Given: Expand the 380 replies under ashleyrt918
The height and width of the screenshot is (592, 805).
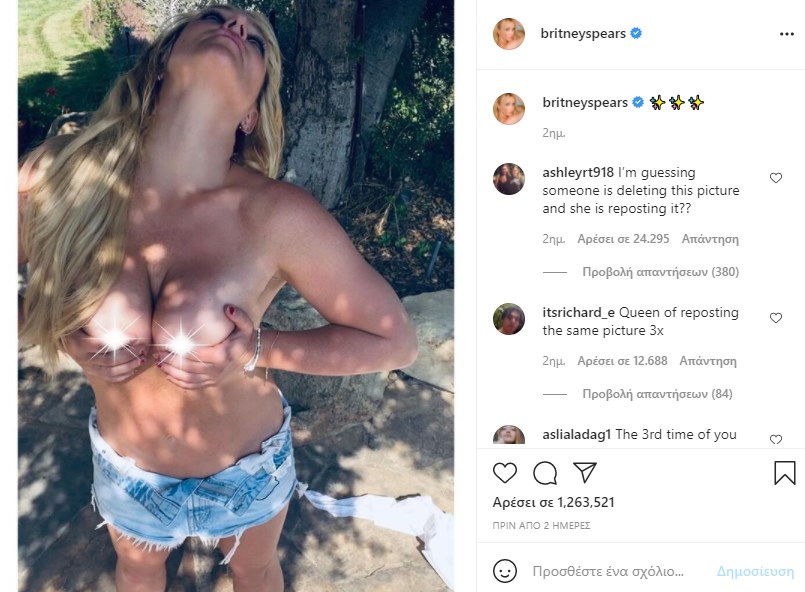Looking at the screenshot, I should [x=660, y=272].
